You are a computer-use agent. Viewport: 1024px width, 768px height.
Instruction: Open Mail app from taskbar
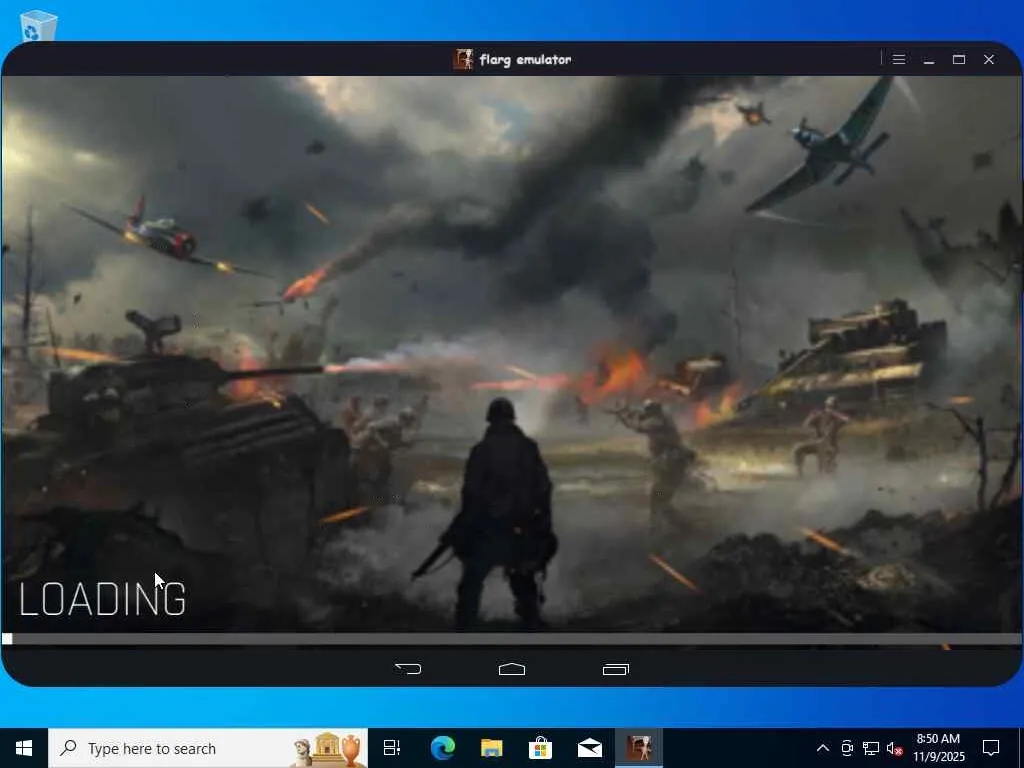coord(590,748)
